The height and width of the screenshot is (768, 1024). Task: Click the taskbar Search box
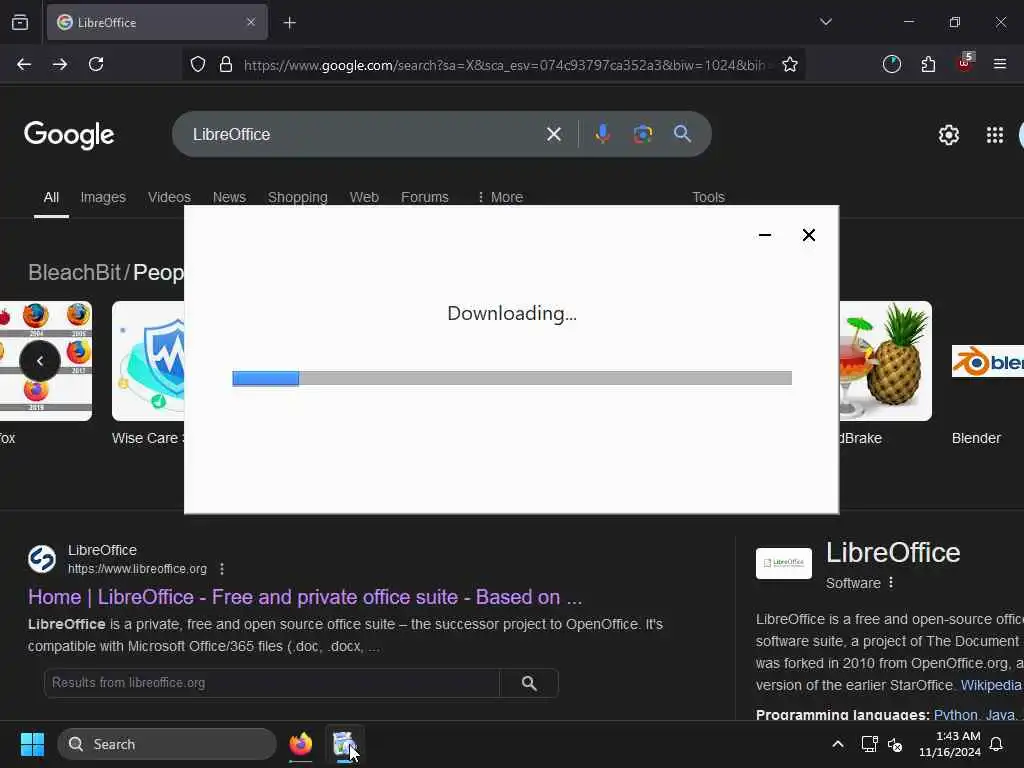click(x=167, y=744)
